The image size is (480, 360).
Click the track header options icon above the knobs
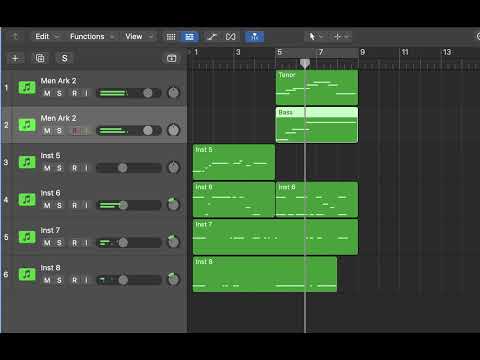(171, 58)
